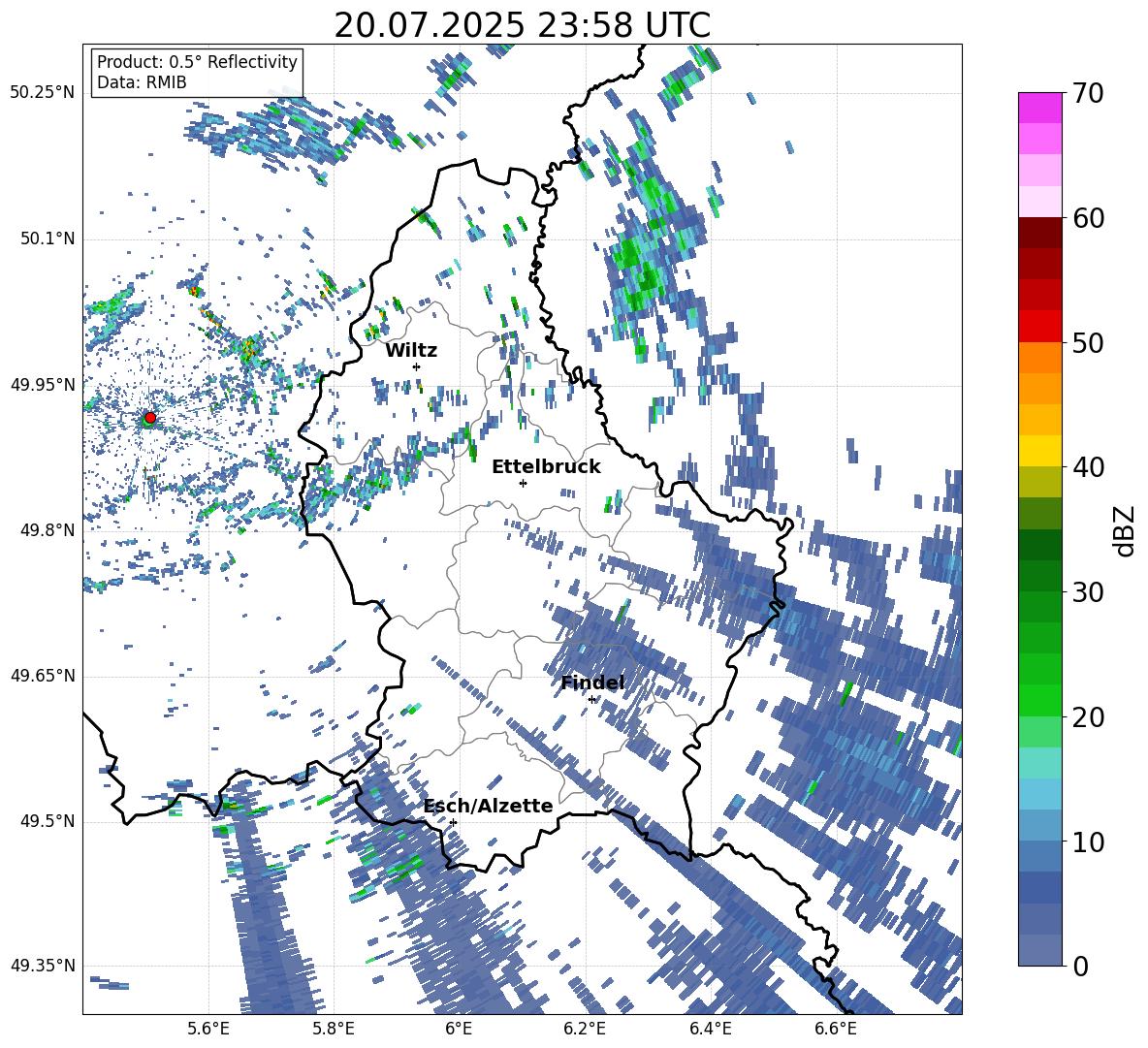The height and width of the screenshot is (1048, 1148).
Task: Click the dark red colorbar segment below 60
Action: 1039,233
